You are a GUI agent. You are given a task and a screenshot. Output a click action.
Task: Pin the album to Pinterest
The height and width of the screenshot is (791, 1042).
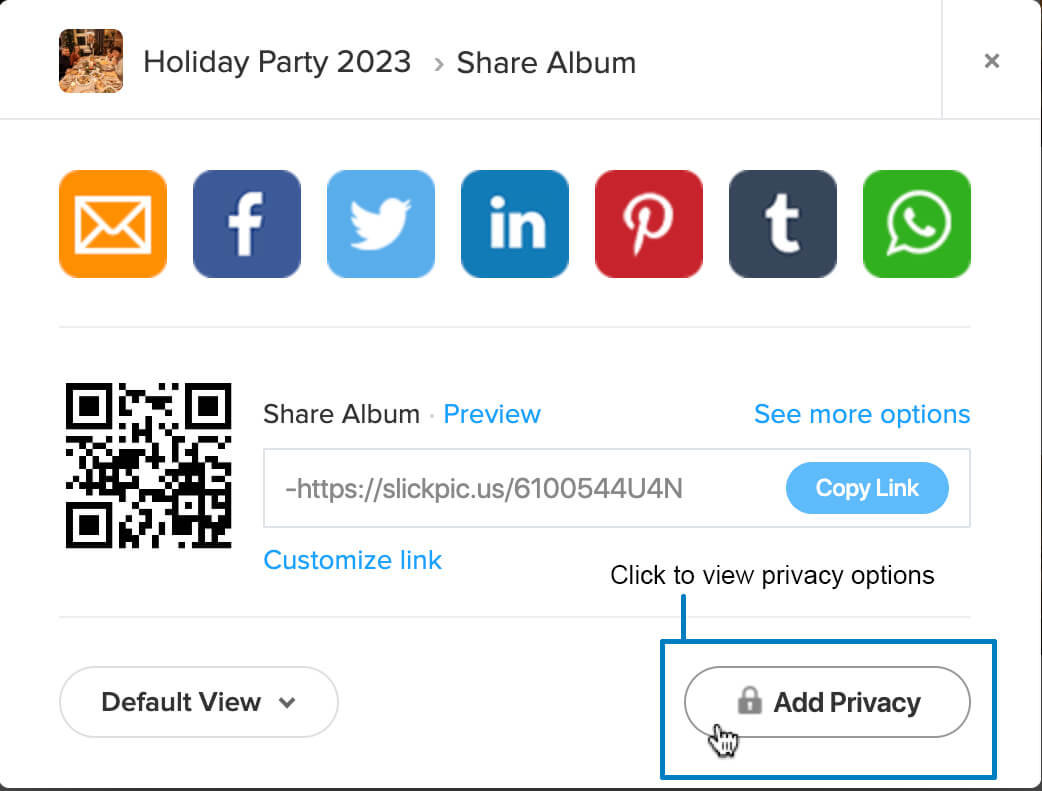649,224
